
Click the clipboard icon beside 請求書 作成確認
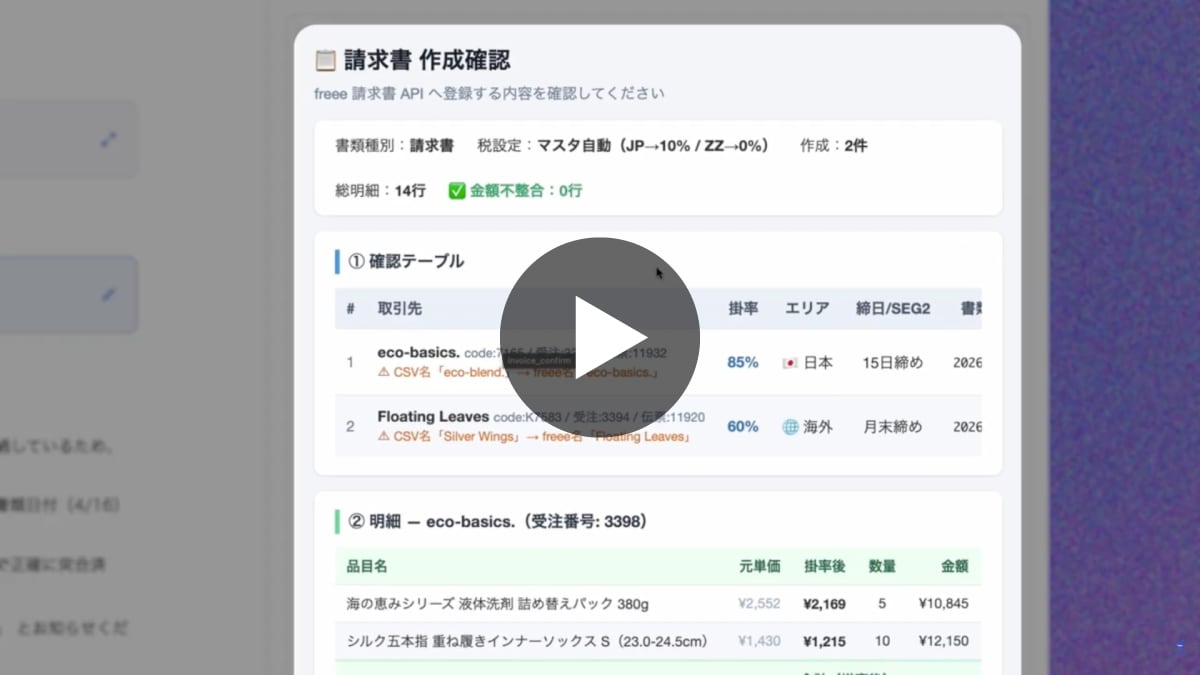[x=325, y=60]
